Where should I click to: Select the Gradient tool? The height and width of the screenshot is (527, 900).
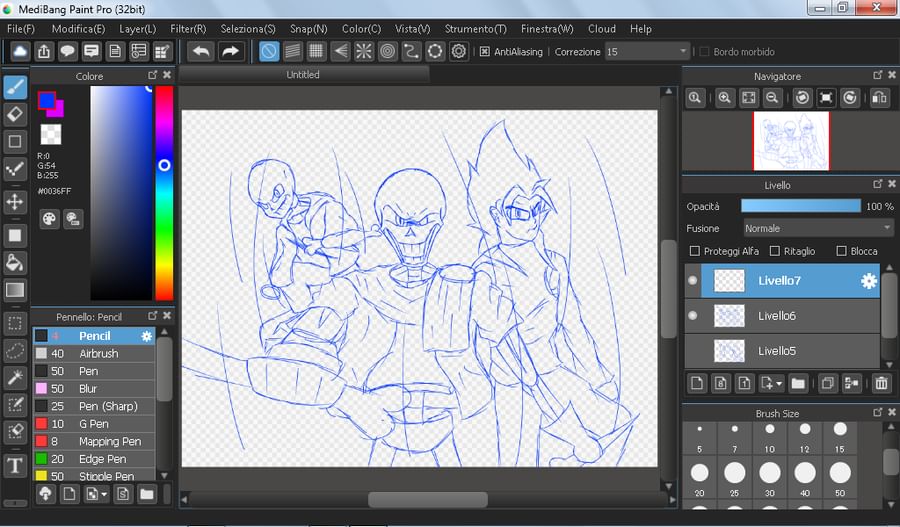(x=15, y=290)
